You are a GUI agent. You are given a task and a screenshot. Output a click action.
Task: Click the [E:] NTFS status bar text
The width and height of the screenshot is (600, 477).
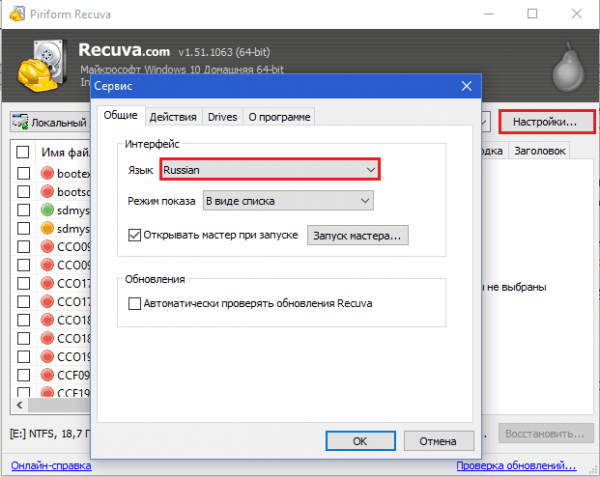coord(51,433)
